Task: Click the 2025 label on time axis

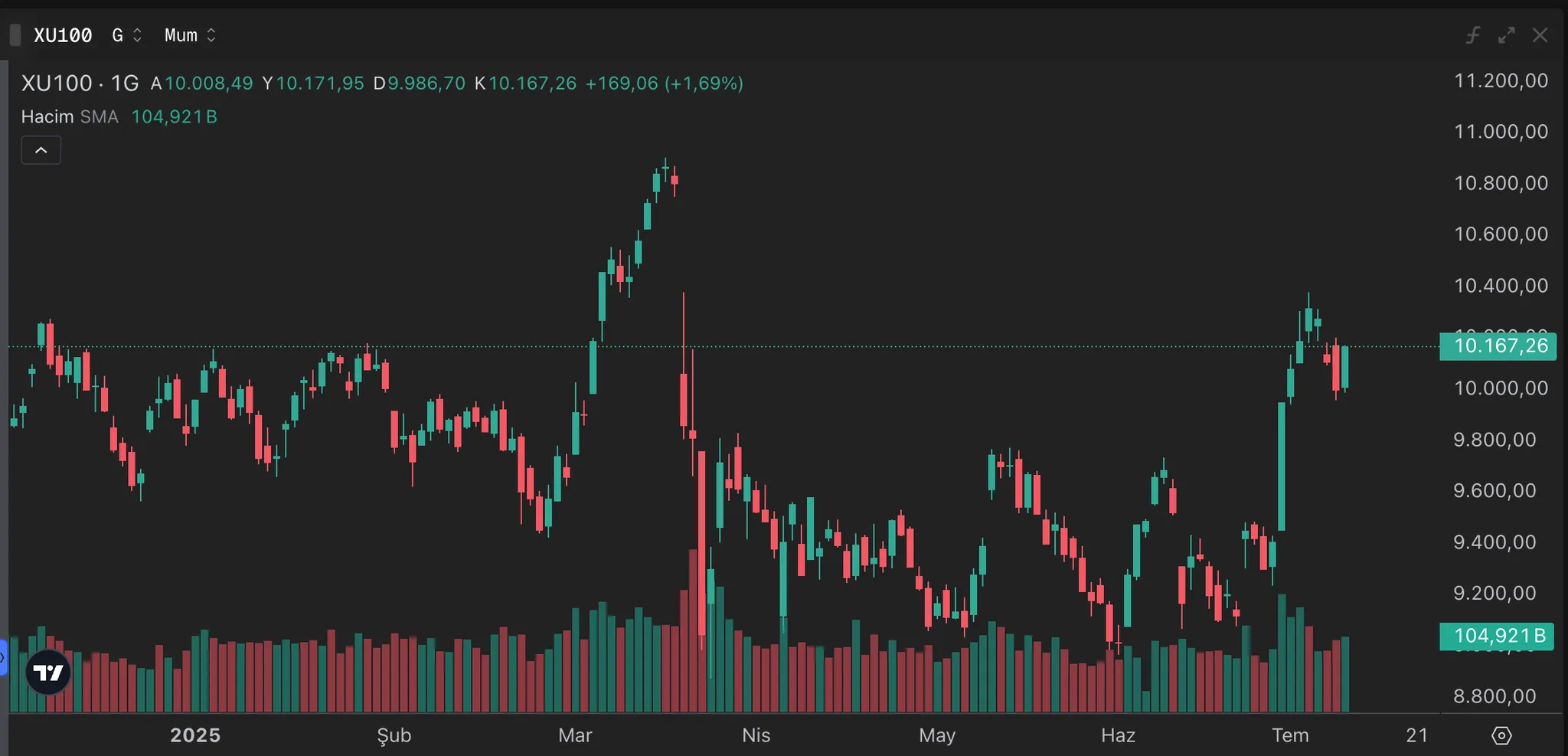Action: tap(195, 735)
